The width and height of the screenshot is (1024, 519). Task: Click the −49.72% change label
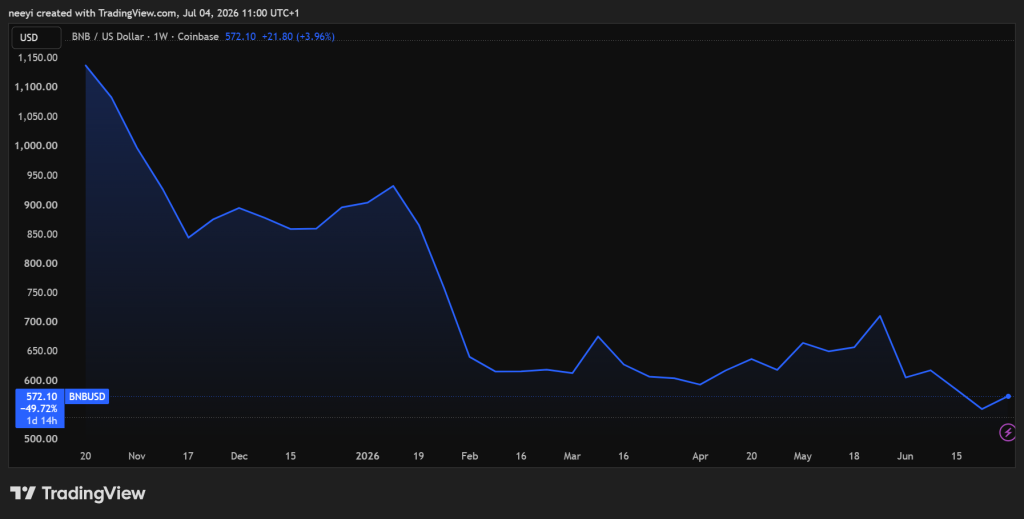click(39, 409)
